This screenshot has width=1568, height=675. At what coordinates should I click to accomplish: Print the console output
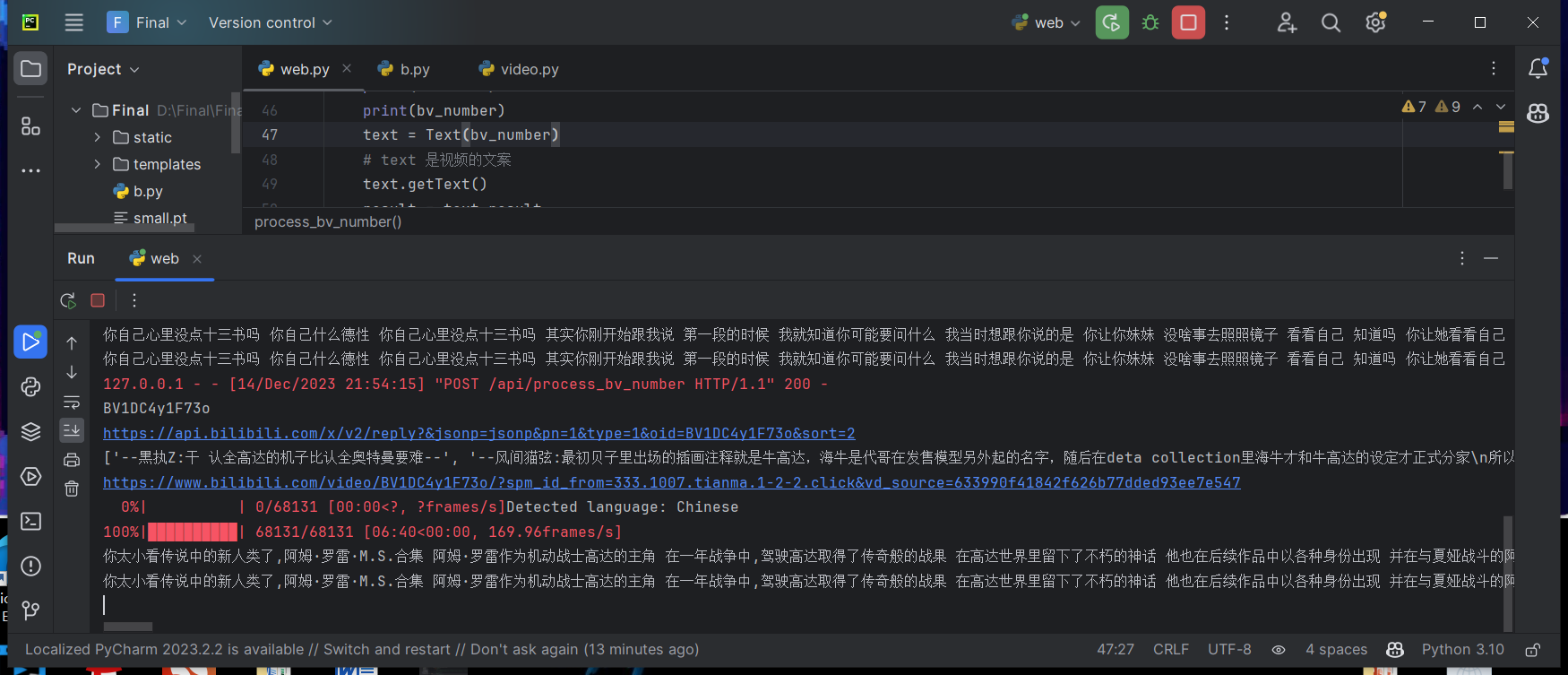pos(72,460)
